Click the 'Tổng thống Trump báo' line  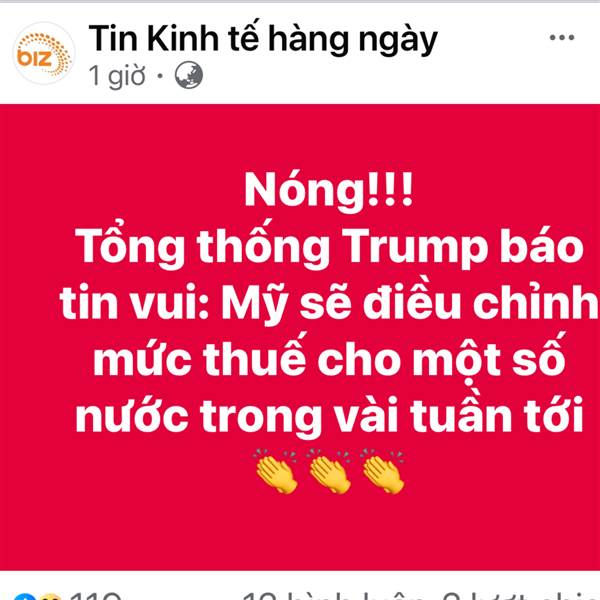coord(329,246)
